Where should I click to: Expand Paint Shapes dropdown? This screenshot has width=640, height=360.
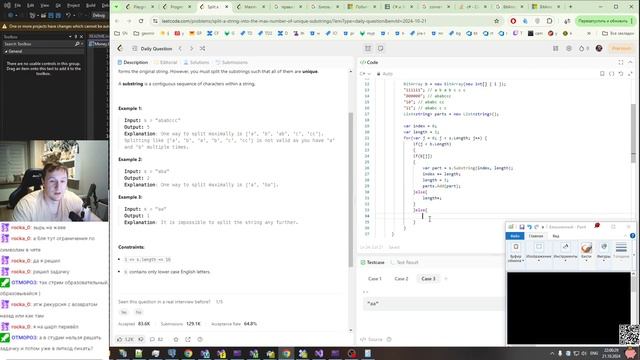(x=603, y=252)
